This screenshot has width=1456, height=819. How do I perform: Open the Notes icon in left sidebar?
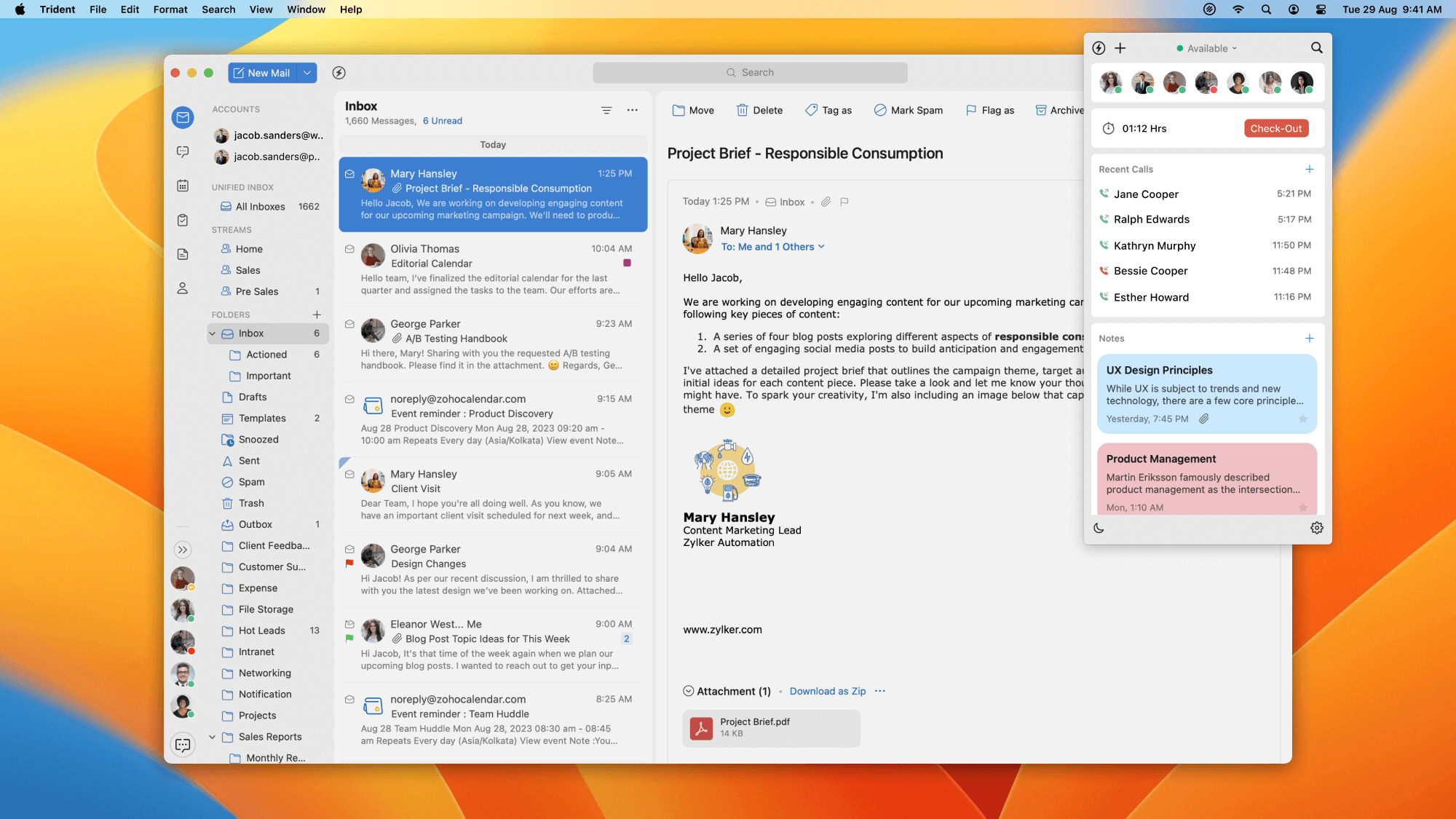[x=183, y=254]
